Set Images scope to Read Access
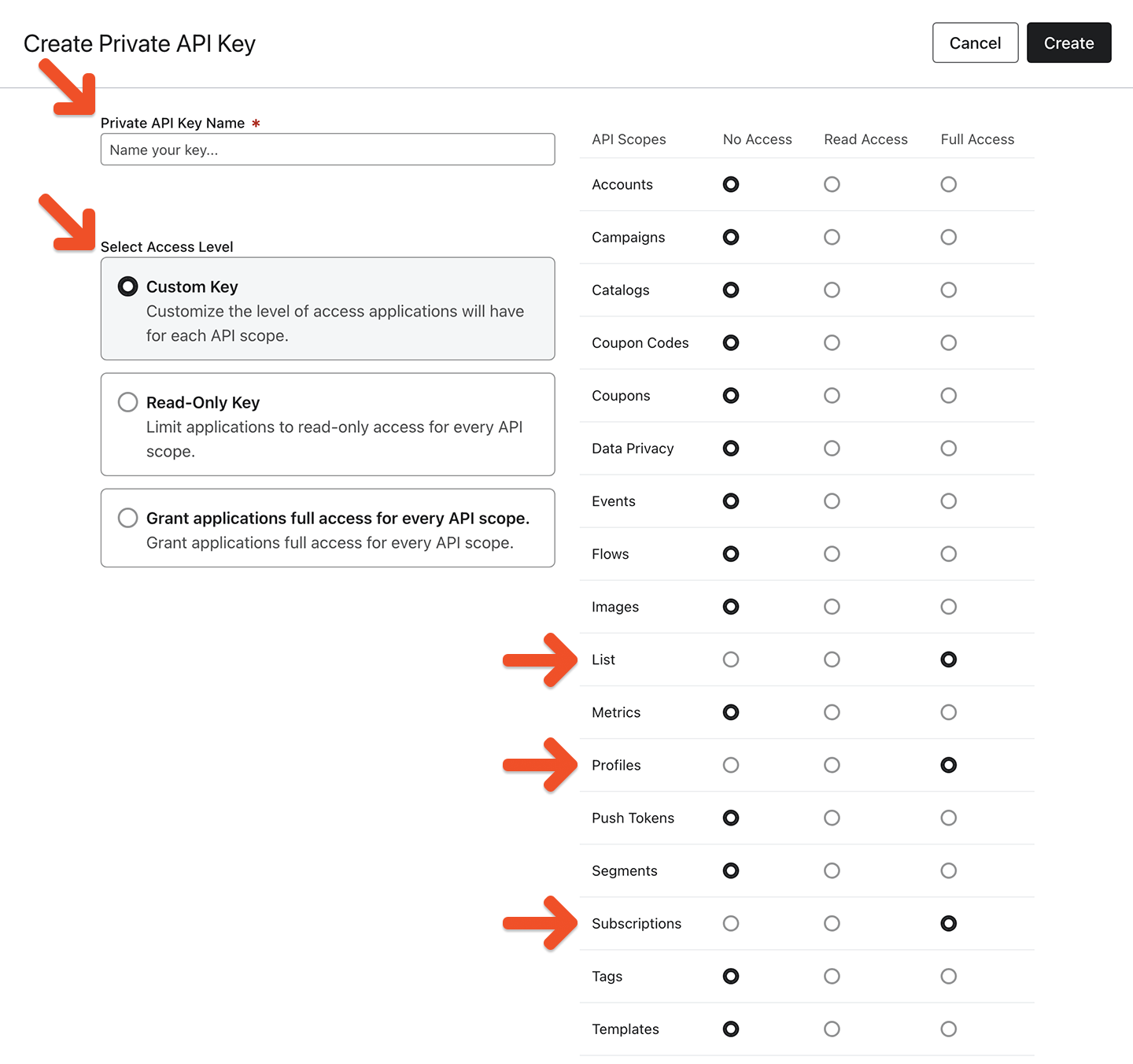 tap(832, 606)
